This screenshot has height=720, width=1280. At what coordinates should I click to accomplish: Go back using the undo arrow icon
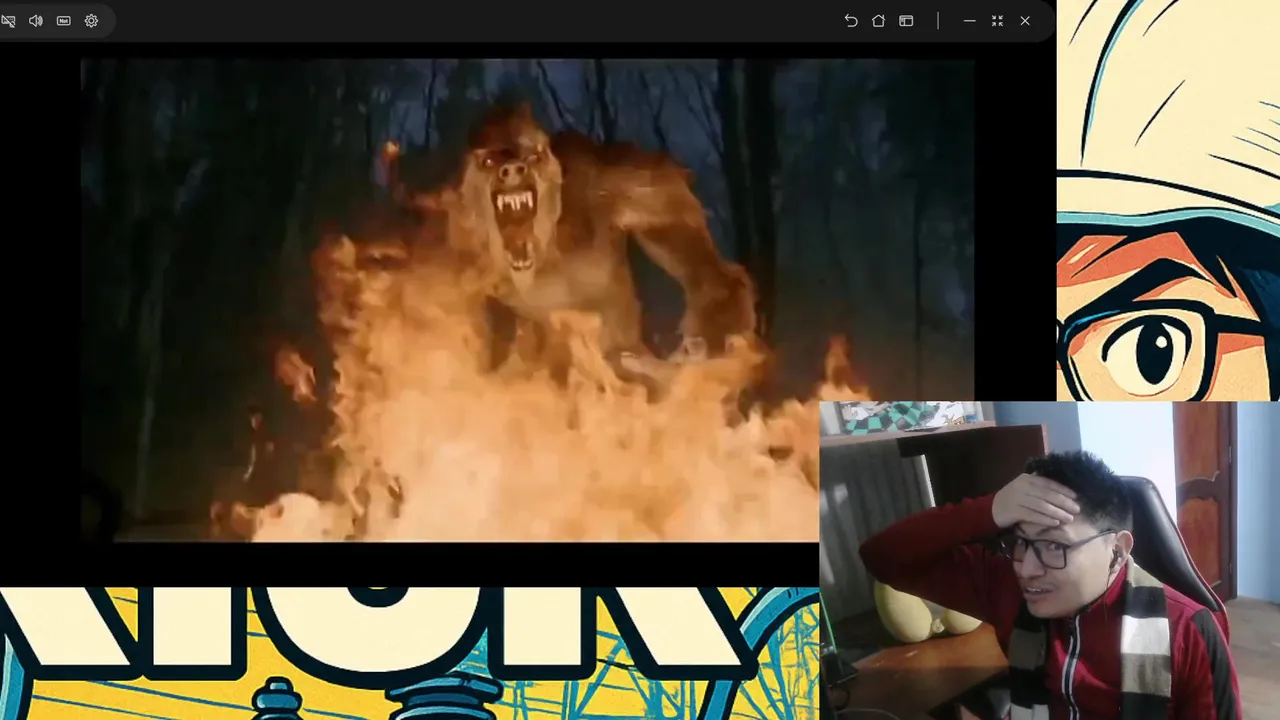(851, 21)
